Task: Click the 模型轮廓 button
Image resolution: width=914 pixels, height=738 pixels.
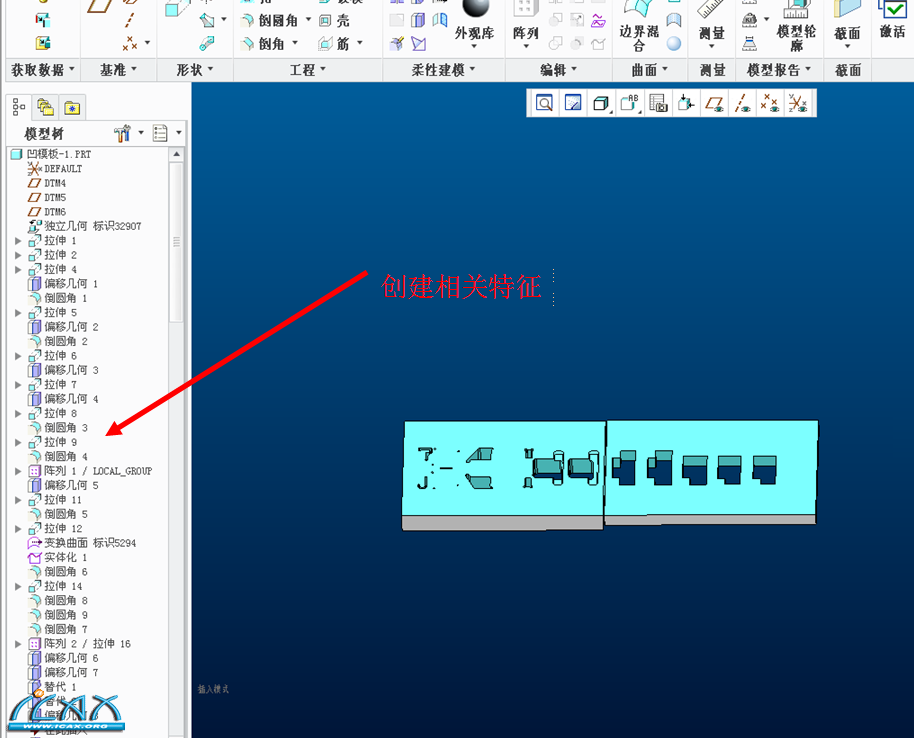Action: pyautogui.click(x=796, y=26)
